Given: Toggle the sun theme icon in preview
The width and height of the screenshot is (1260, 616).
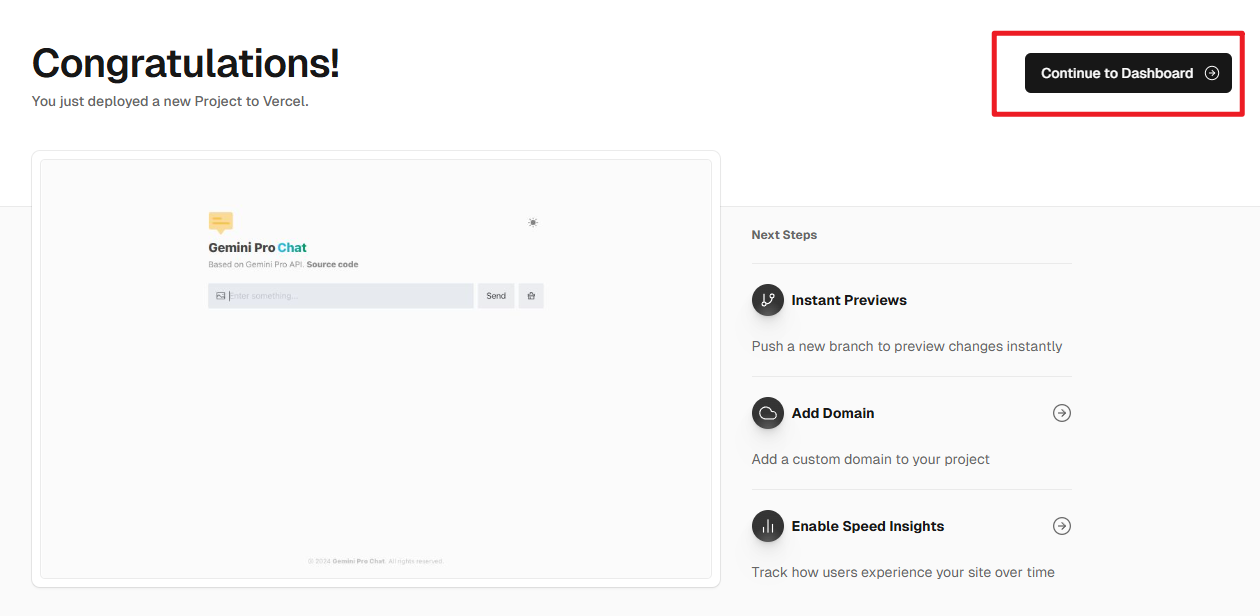Looking at the screenshot, I should [533, 222].
